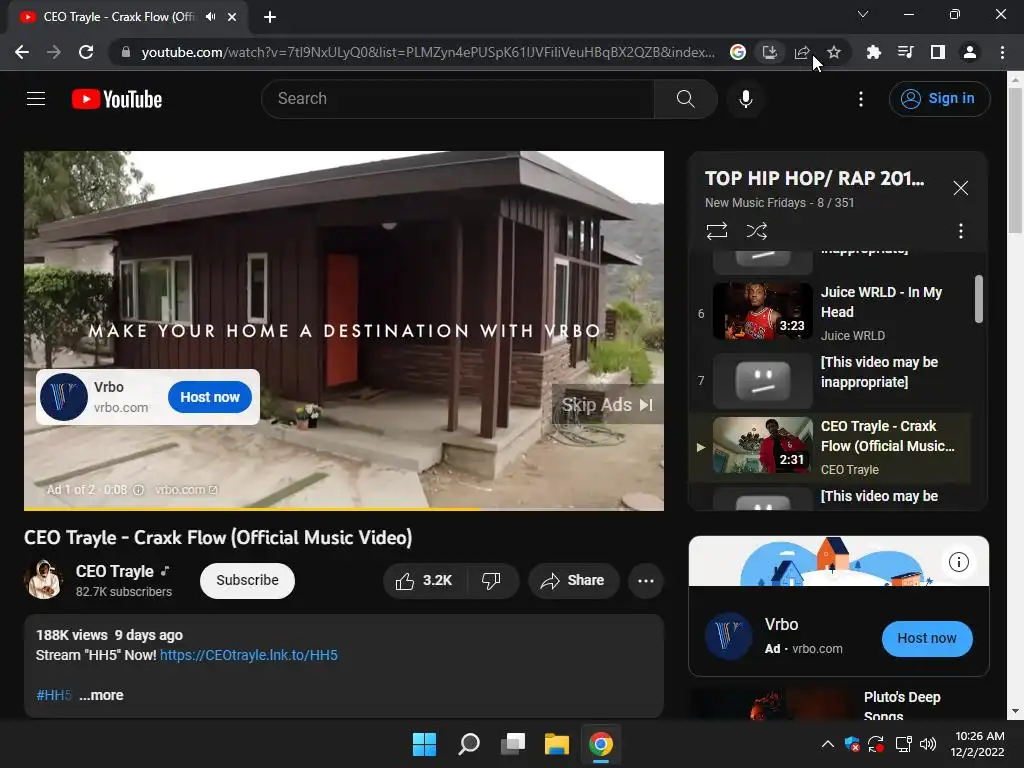Image resolution: width=1024 pixels, height=768 pixels.
Task: Open media controls icon in Chrome toolbar
Action: [906, 52]
